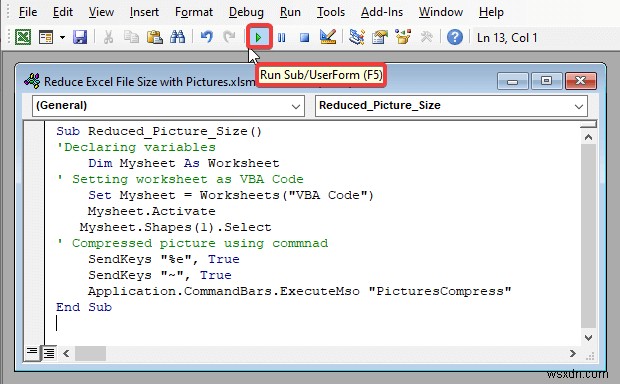This screenshot has width=620, height=384.
Task: Open the Run menu
Action: click(290, 12)
